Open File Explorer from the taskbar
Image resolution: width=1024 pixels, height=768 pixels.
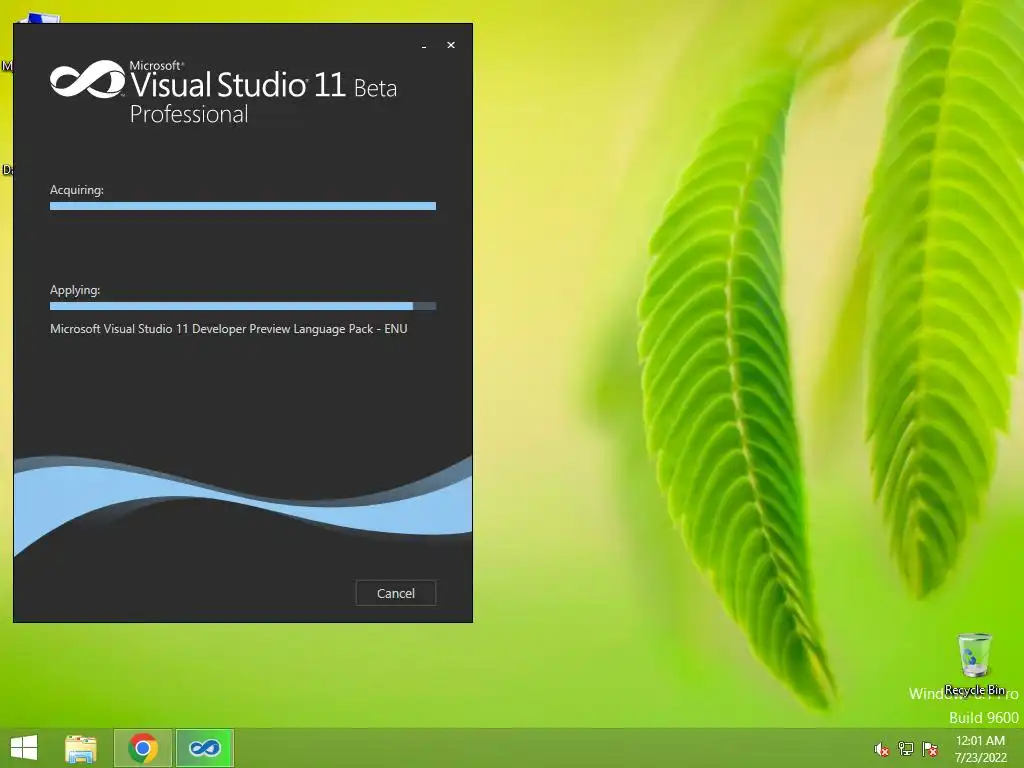point(81,748)
